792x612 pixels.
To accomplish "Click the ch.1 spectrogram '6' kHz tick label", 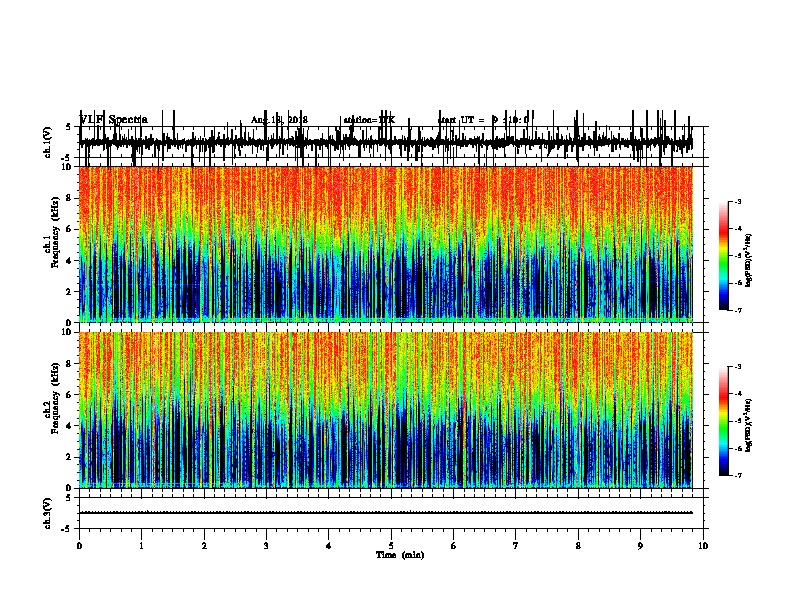I will click(x=69, y=229).
